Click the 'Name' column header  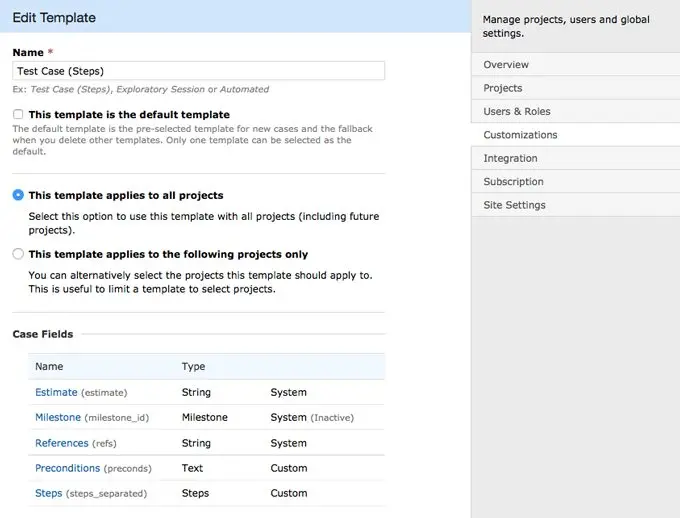click(49, 367)
